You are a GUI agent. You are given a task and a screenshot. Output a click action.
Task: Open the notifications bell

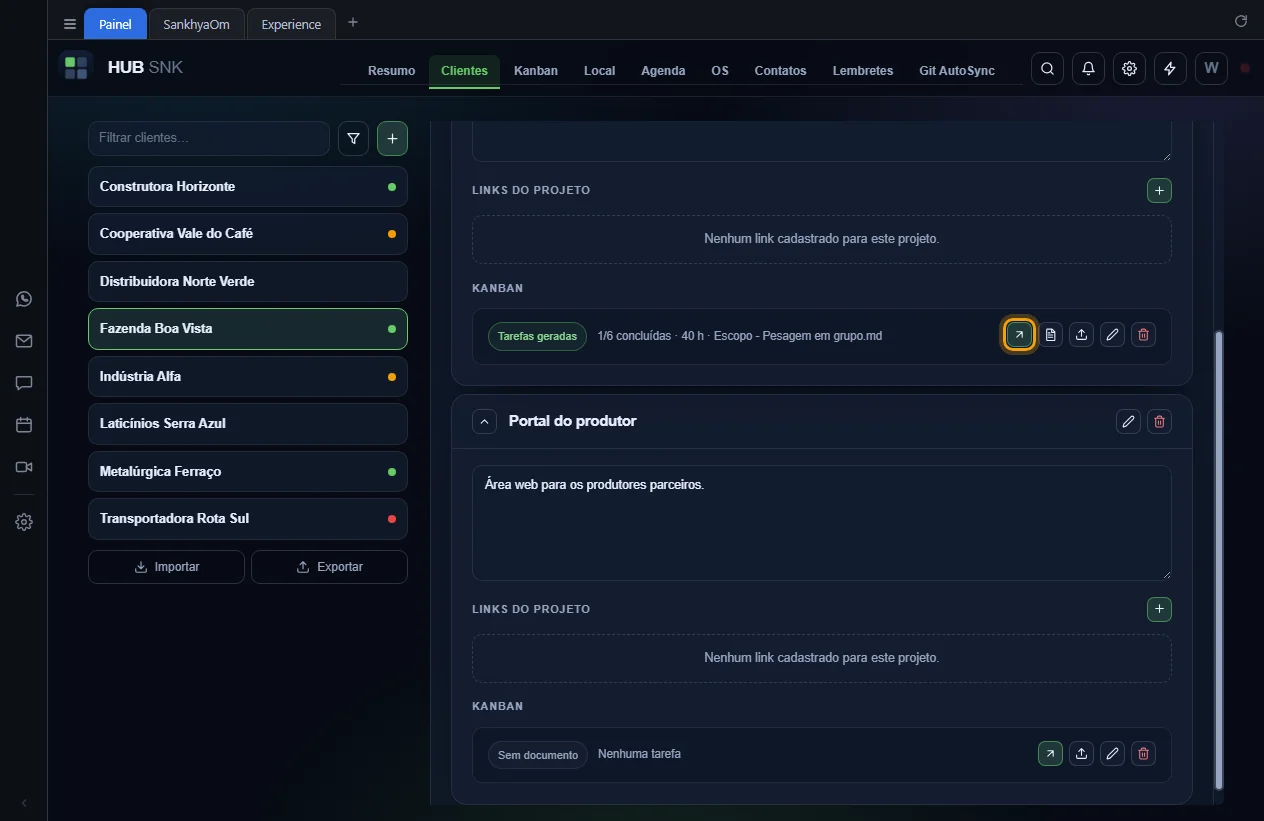[x=1088, y=69]
